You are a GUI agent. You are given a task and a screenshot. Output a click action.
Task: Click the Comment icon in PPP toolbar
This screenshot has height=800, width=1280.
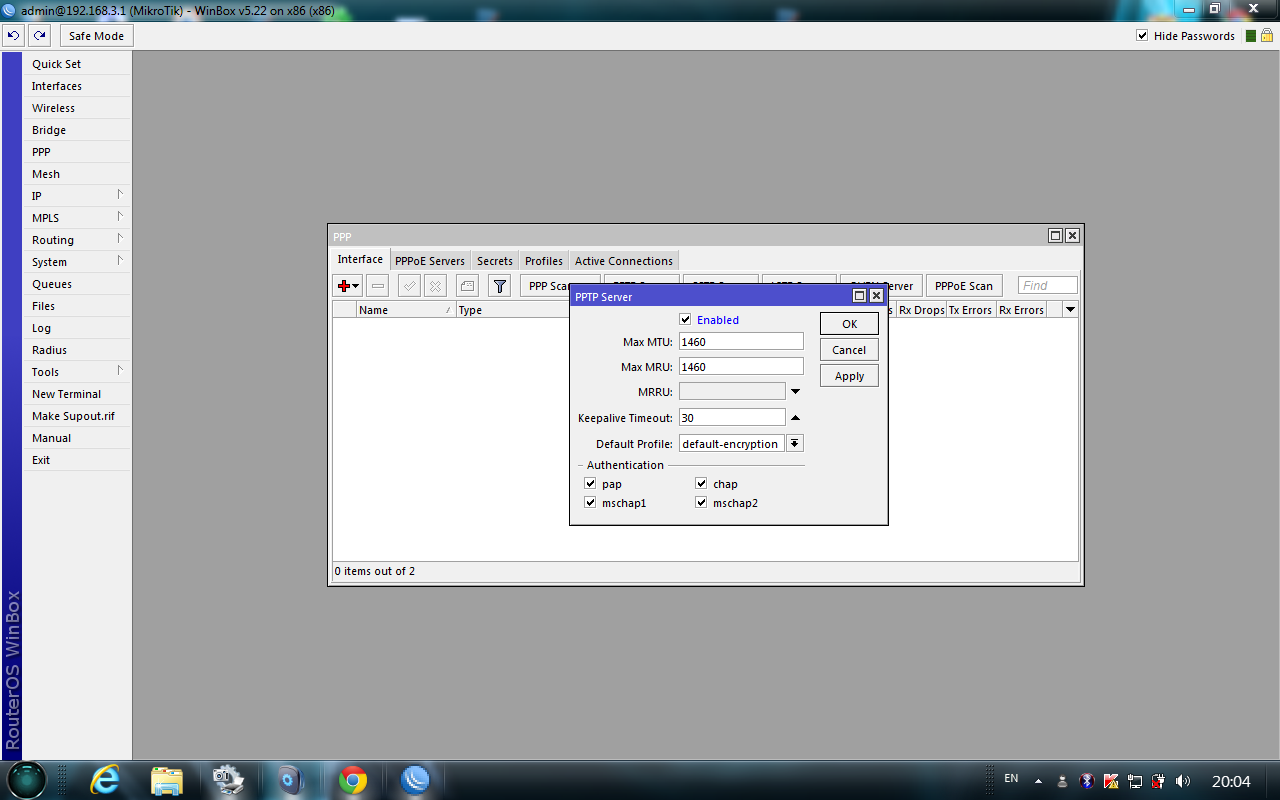467,286
